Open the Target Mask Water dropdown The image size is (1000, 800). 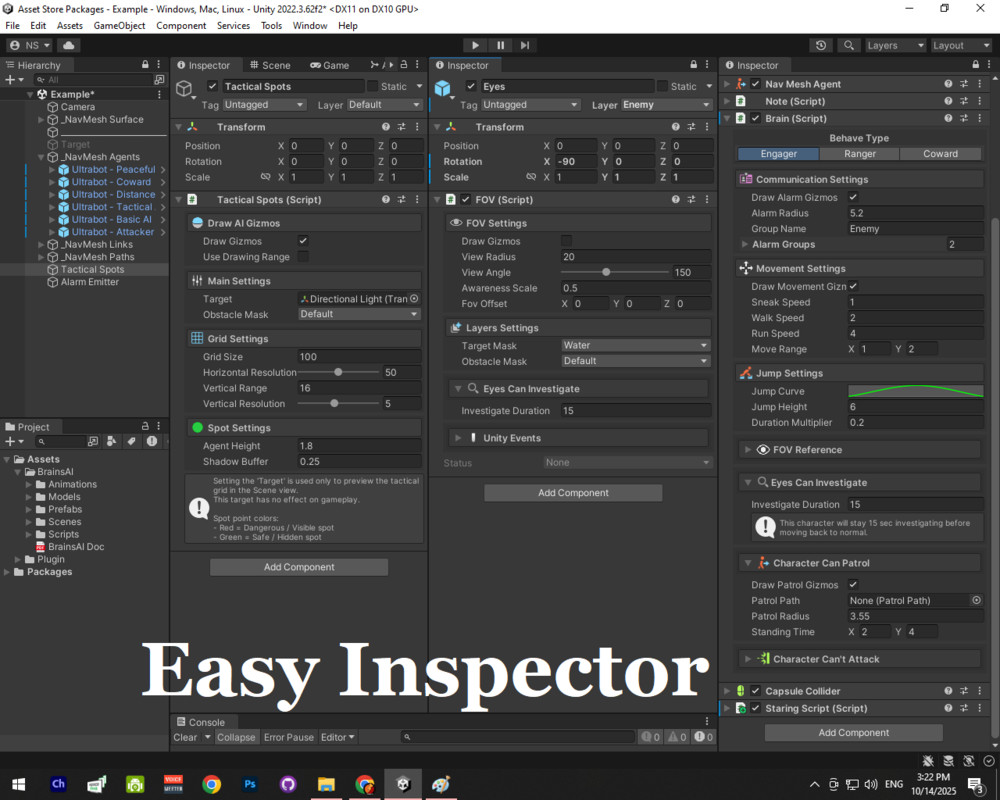coord(635,345)
